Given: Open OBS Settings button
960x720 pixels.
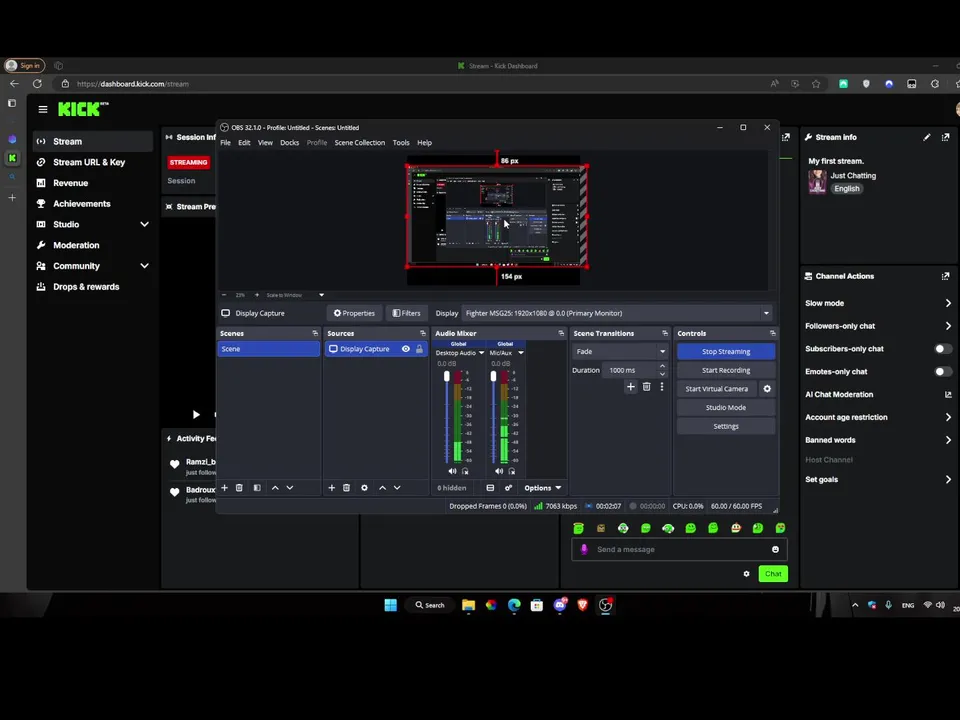Looking at the screenshot, I should pos(726,426).
